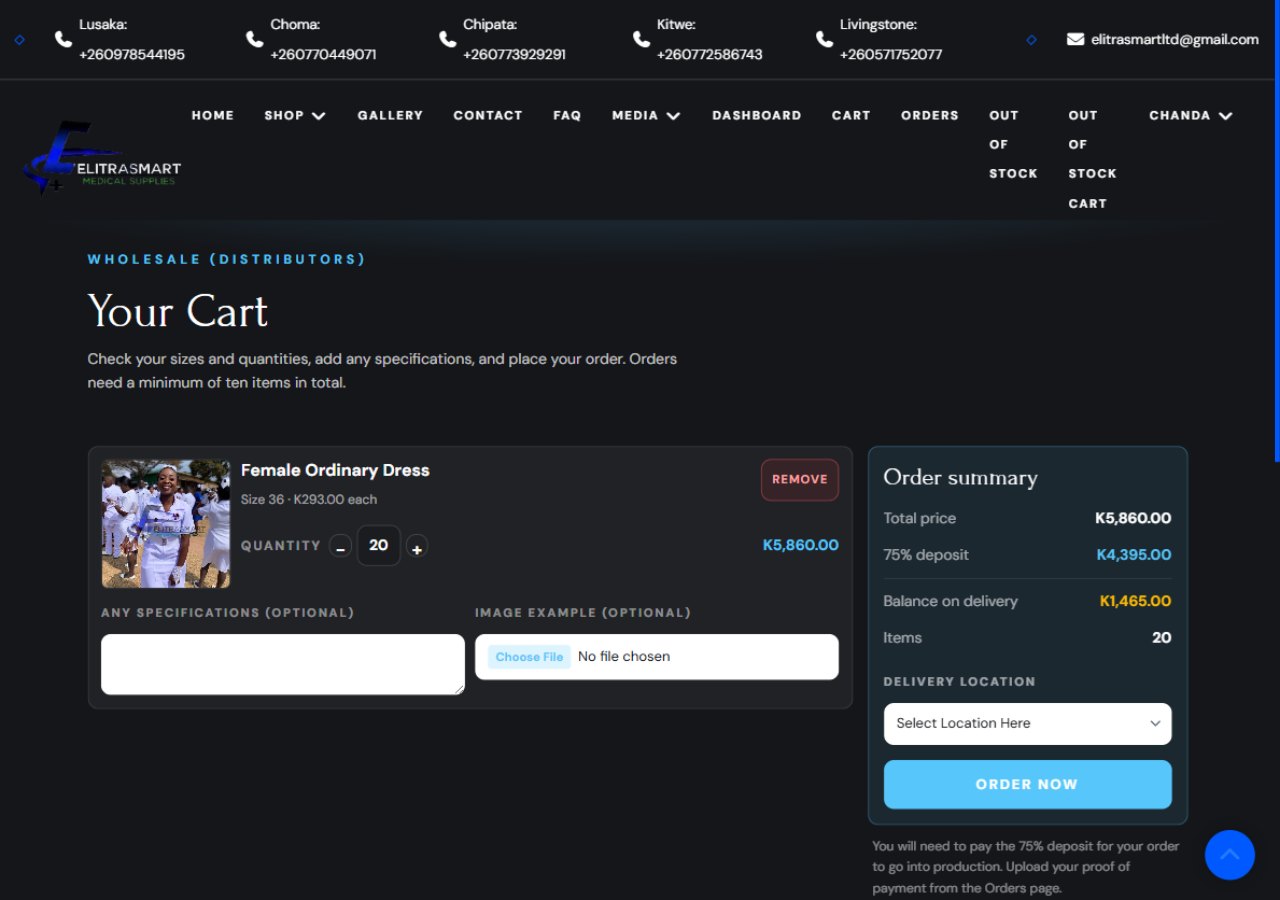Open the ORDERS nav item
Viewport: 1280px width, 900px height.
point(930,115)
